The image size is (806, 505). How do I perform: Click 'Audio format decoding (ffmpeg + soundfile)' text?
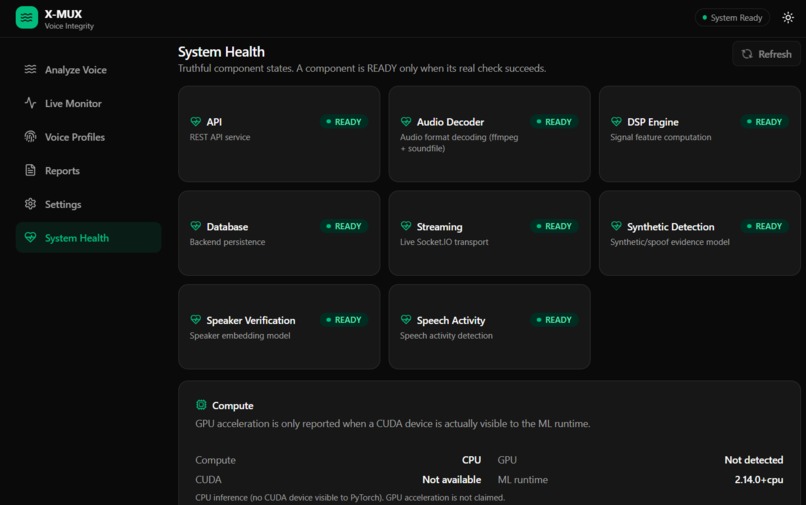click(459, 143)
